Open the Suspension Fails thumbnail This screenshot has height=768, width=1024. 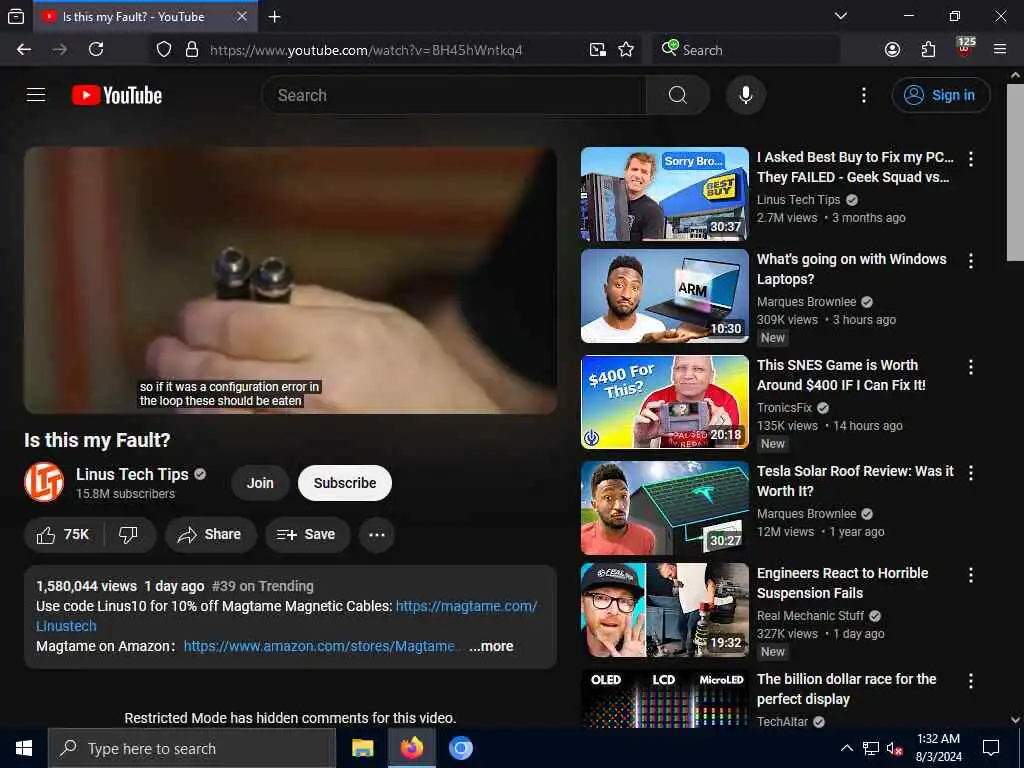665,610
